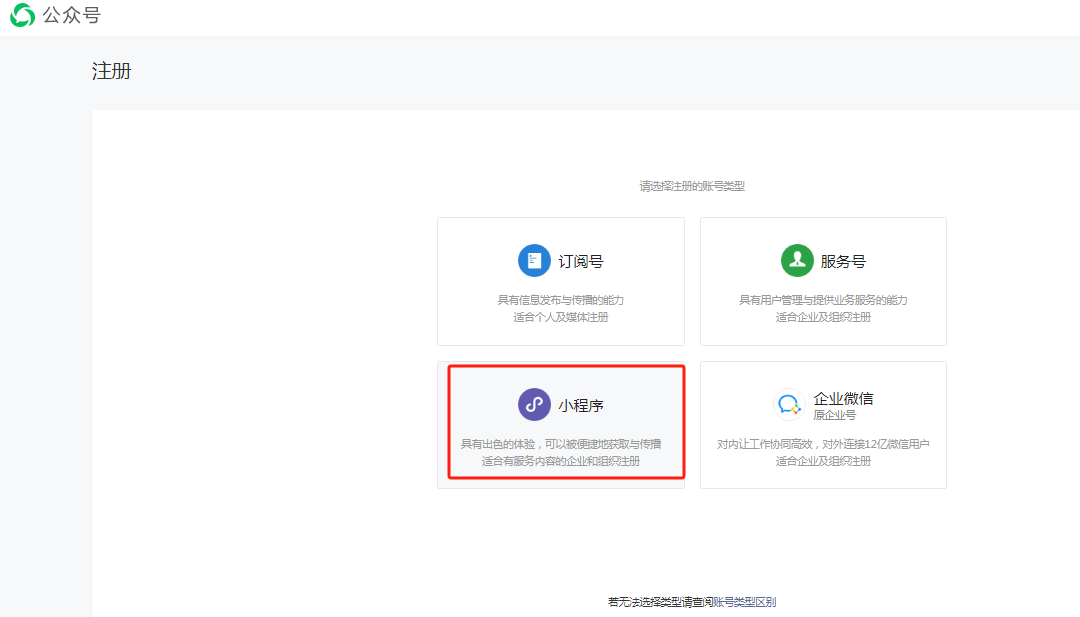Image resolution: width=1080 pixels, height=617 pixels.
Task: Click 对内让工作协同高效 description line
Action: 823,444
